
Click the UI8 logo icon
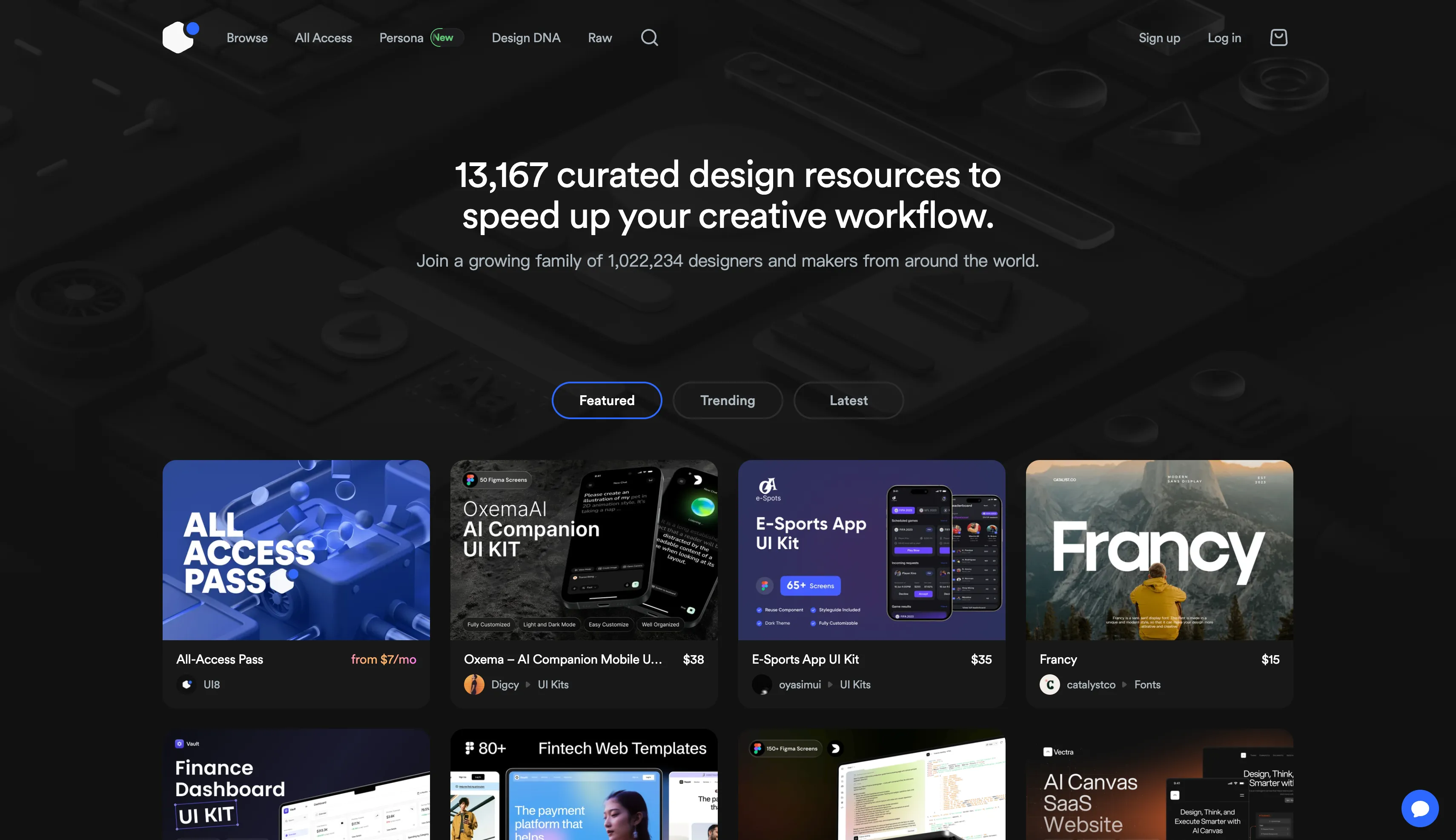(181, 37)
